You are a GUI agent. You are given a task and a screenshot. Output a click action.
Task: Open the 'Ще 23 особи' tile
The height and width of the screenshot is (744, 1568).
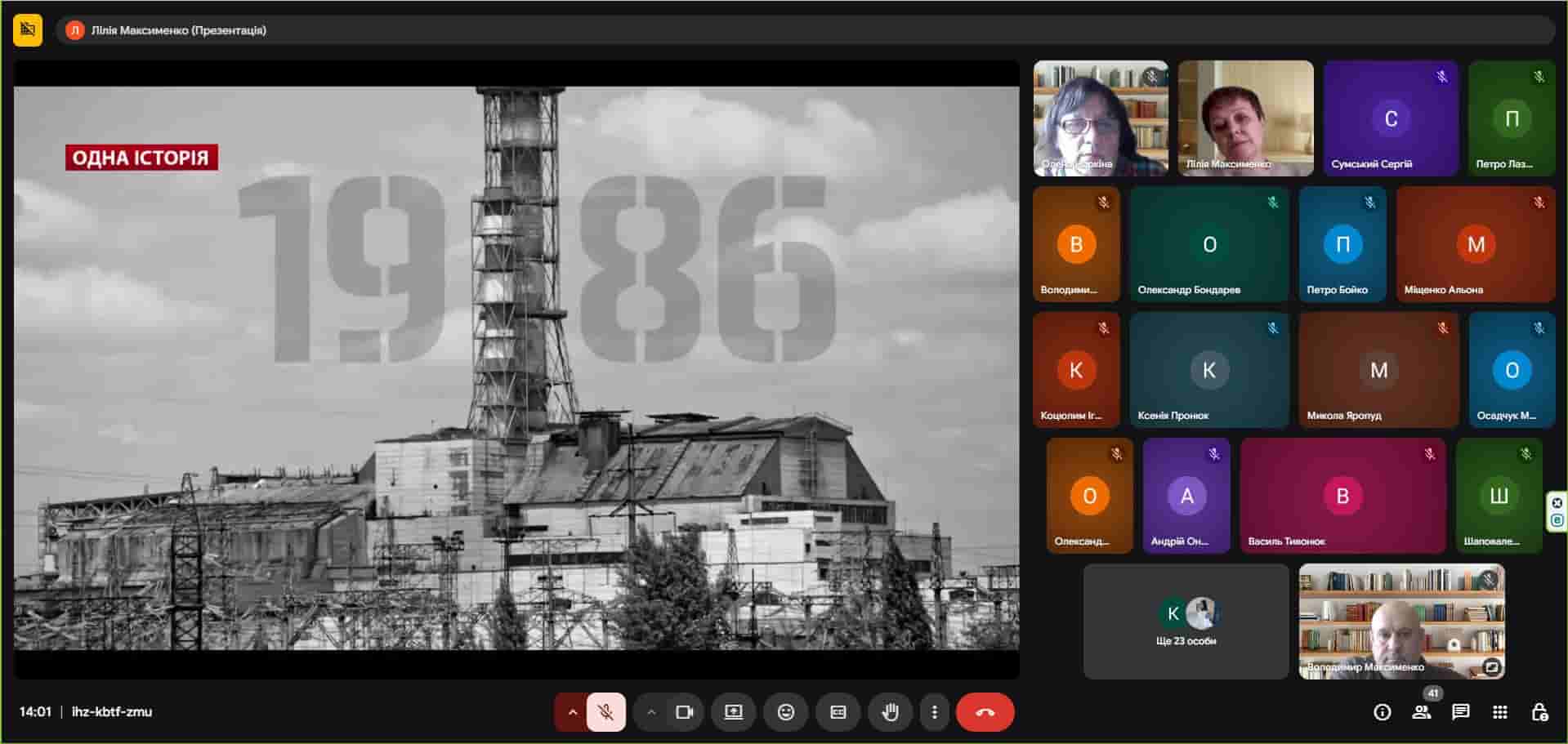tap(1186, 621)
